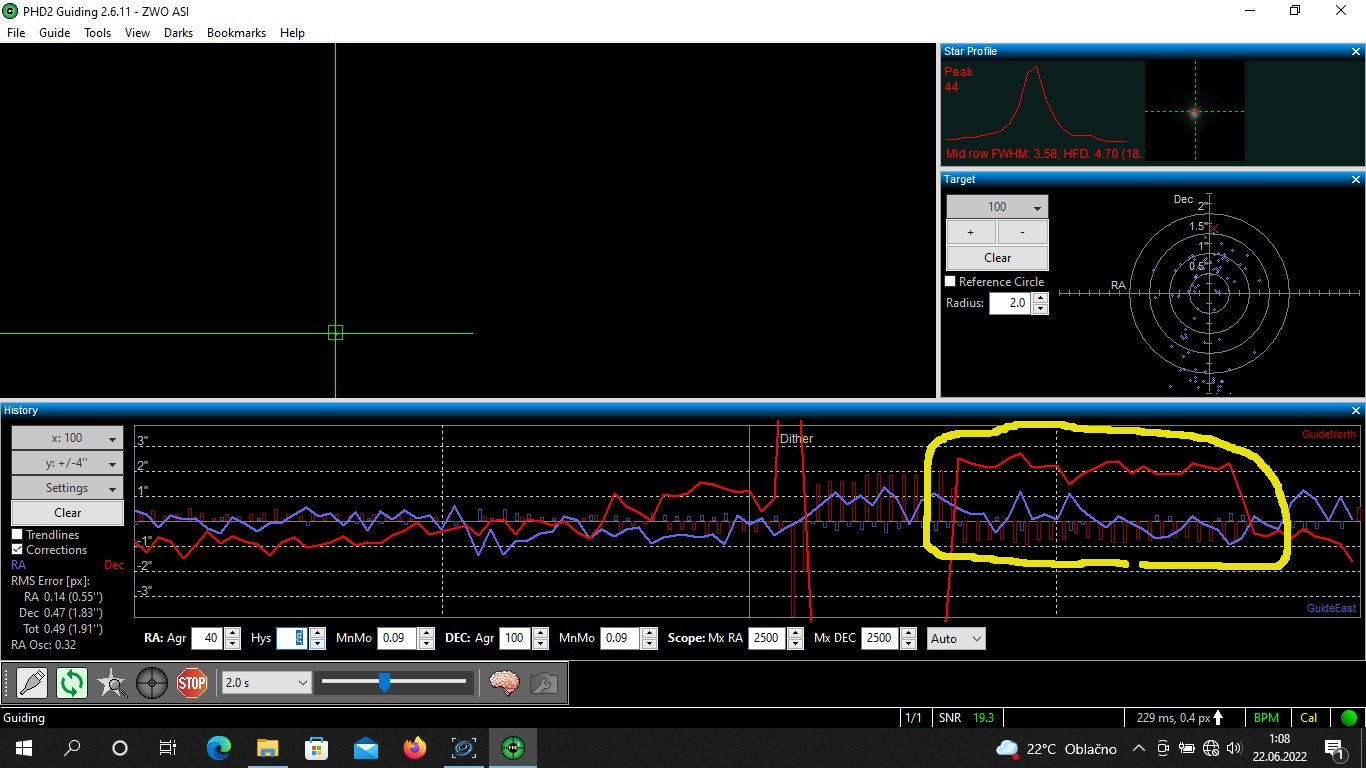Open the 2.0 s exposure dropdown

(267, 682)
